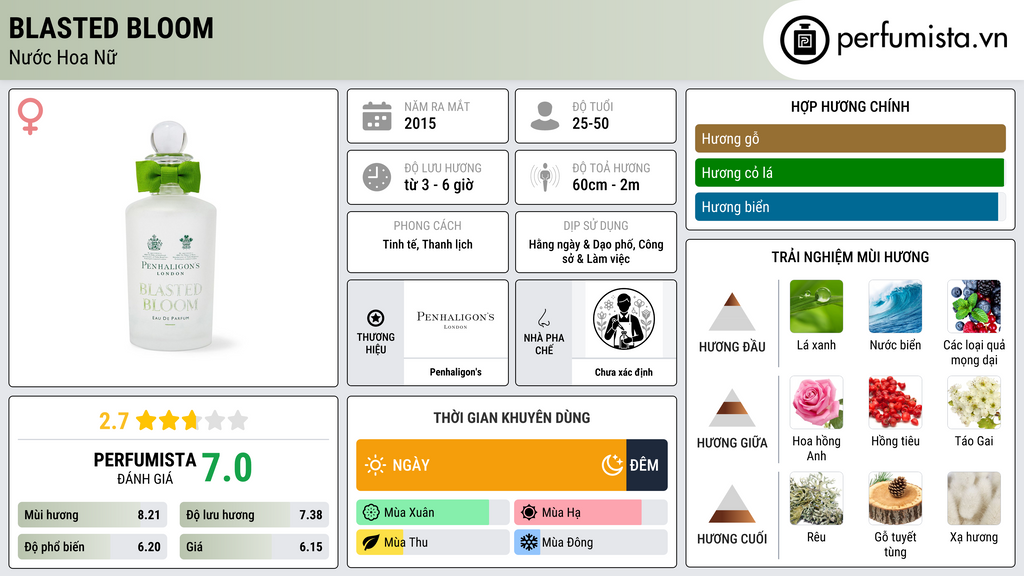Click the style text Tinh tế, Thanh lịch
This screenshot has width=1024, height=576.
click(x=428, y=244)
